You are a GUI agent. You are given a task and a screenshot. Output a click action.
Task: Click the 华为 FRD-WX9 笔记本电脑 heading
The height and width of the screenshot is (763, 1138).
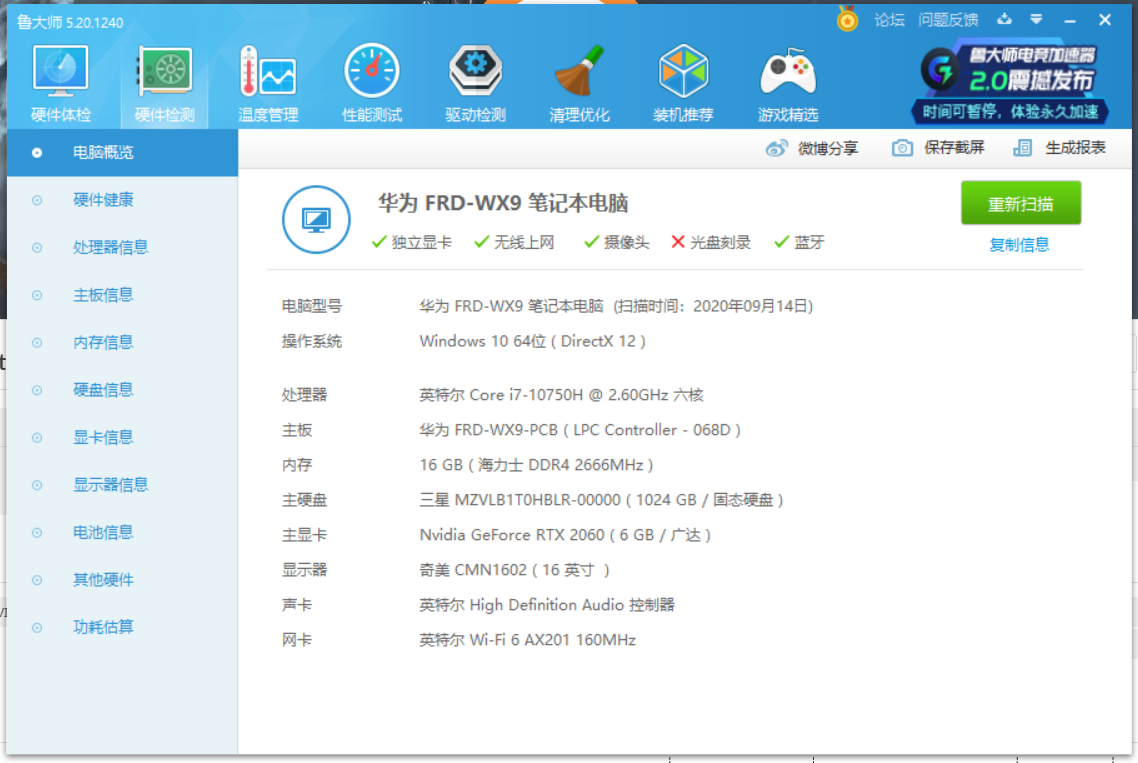503,203
